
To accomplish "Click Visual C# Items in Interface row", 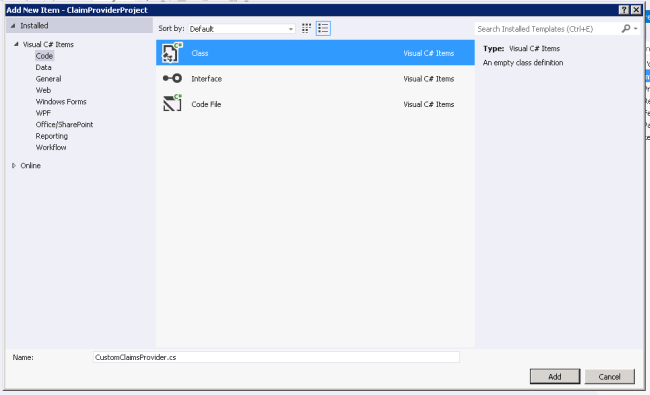I will (429, 79).
